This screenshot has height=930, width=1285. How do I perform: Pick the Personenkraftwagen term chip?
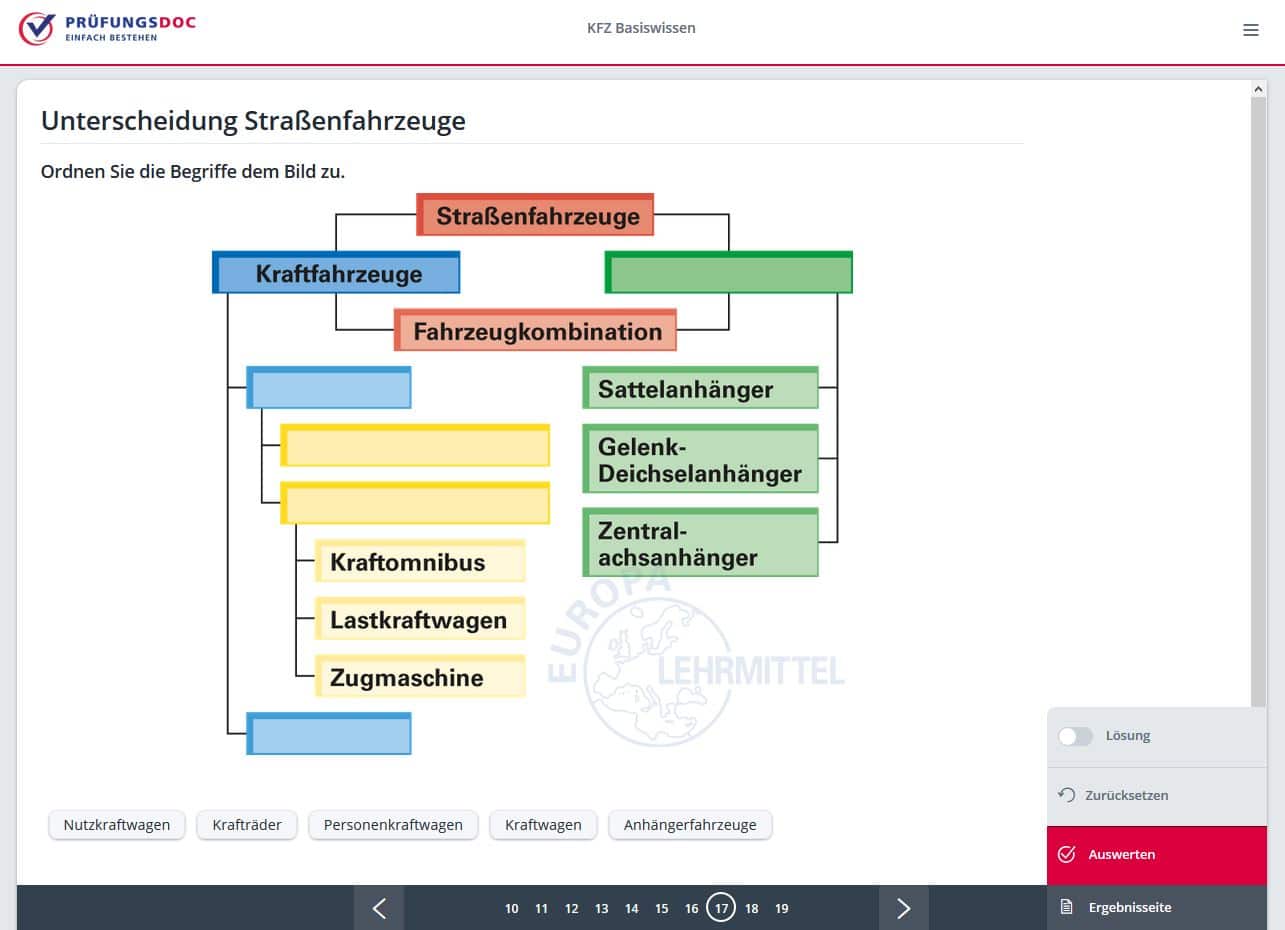(x=393, y=825)
